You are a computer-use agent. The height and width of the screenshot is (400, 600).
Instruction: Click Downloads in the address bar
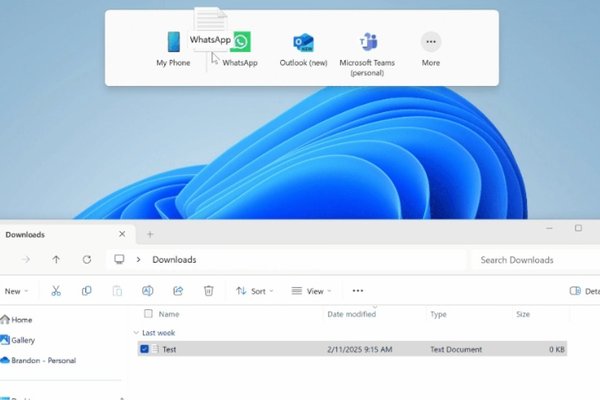point(174,260)
